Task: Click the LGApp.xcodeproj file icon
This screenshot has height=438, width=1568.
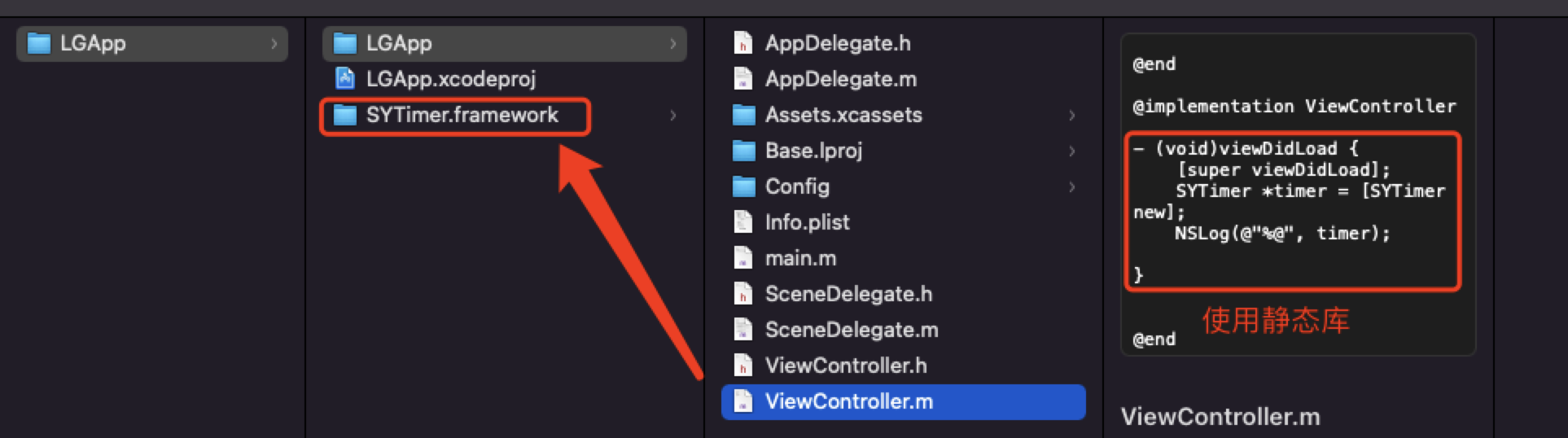Action: click(x=345, y=79)
